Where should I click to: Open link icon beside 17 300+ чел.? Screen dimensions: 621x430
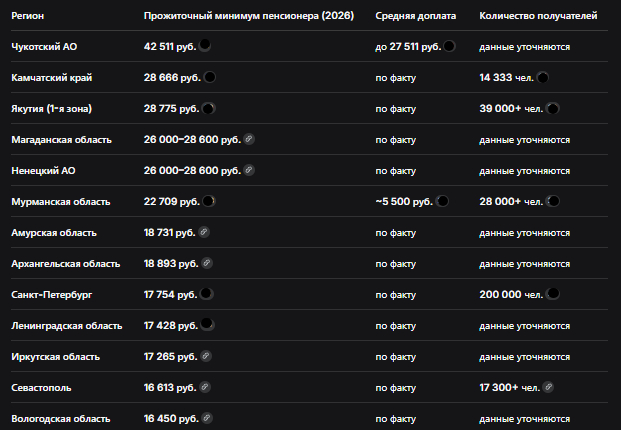point(548,387)
